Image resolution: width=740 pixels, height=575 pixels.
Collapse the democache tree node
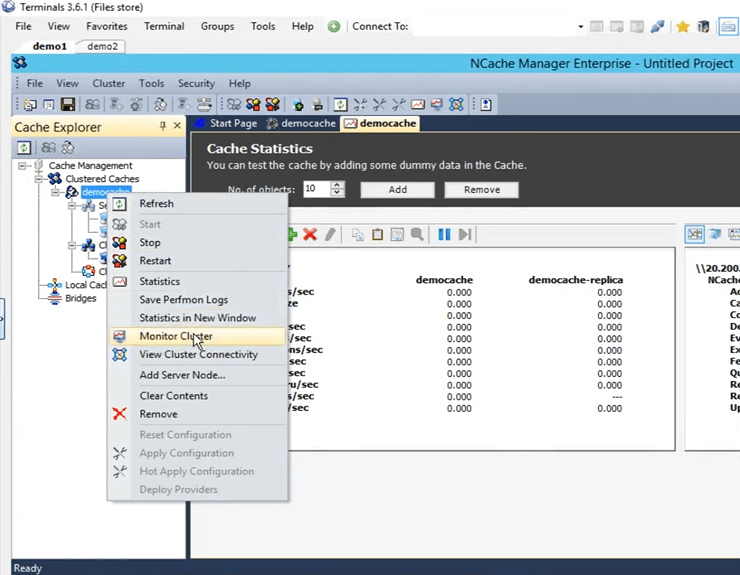point(55,192)
